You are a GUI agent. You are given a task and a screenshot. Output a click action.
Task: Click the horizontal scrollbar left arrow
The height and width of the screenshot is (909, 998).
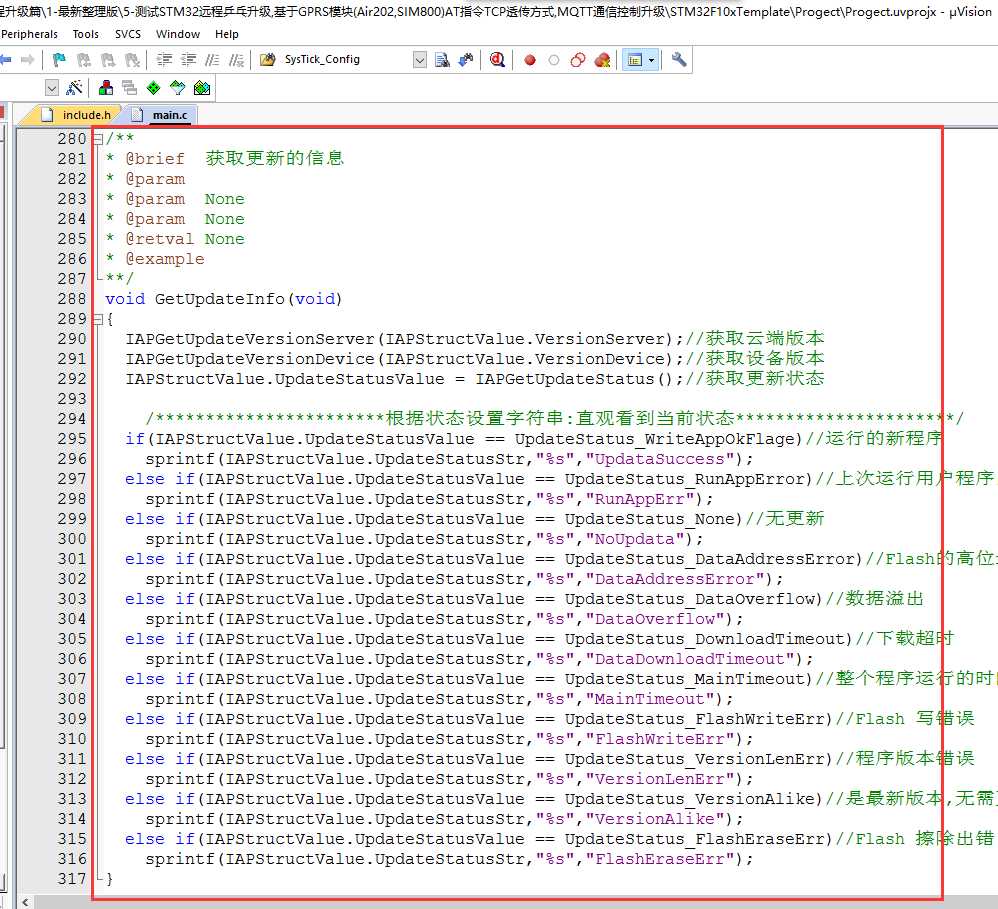(x=25, y=902)
